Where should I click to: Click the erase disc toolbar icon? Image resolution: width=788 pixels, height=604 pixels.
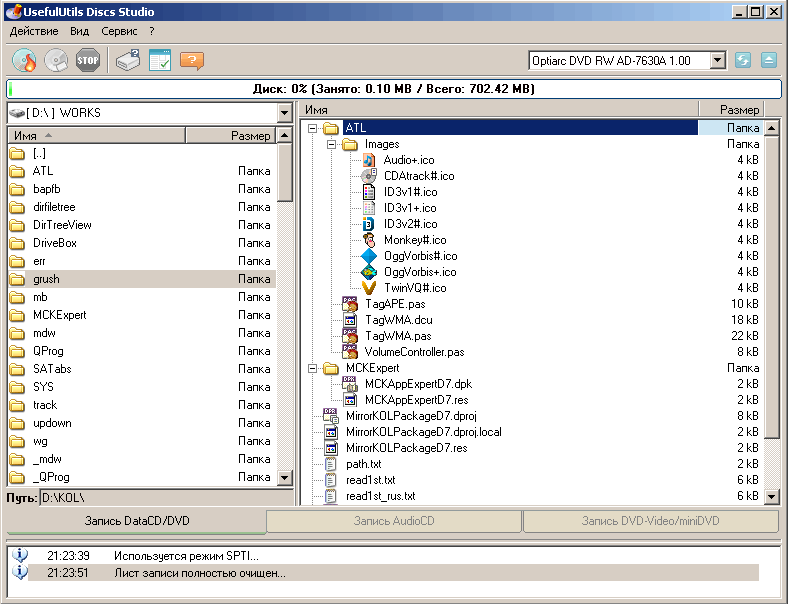pyautogui.click(x=56, y=61)
